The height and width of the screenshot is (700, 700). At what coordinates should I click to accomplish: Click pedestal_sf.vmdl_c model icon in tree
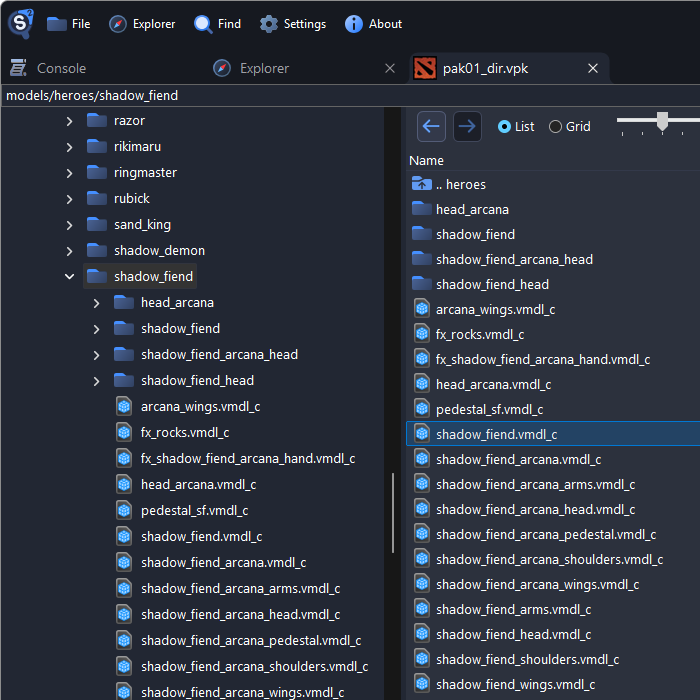tap(124, 510)
